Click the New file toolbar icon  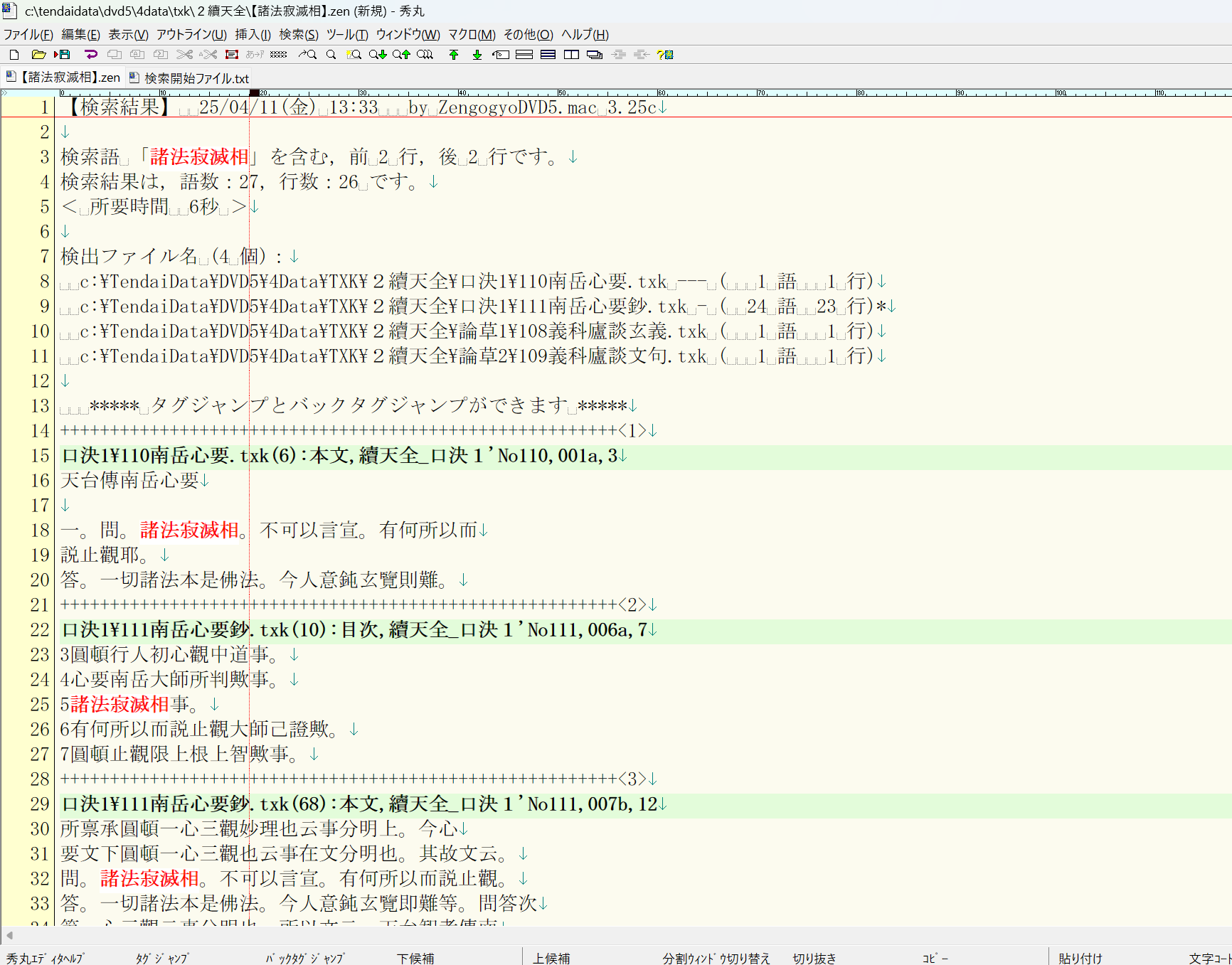click(x=14, y=55)
